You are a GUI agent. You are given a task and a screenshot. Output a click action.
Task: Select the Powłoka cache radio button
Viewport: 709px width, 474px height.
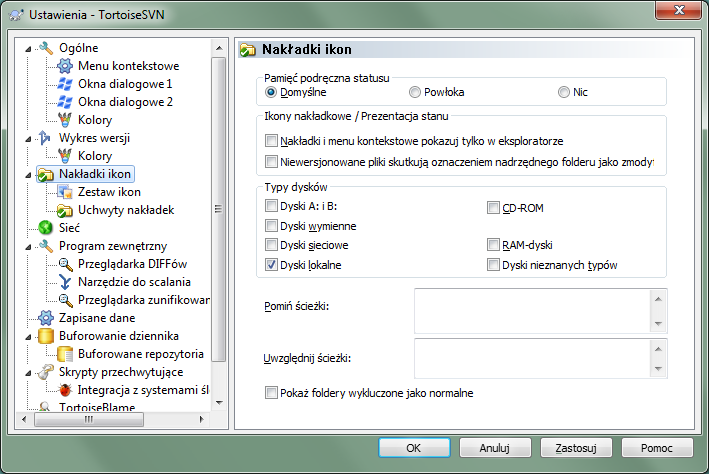point(415,92)
